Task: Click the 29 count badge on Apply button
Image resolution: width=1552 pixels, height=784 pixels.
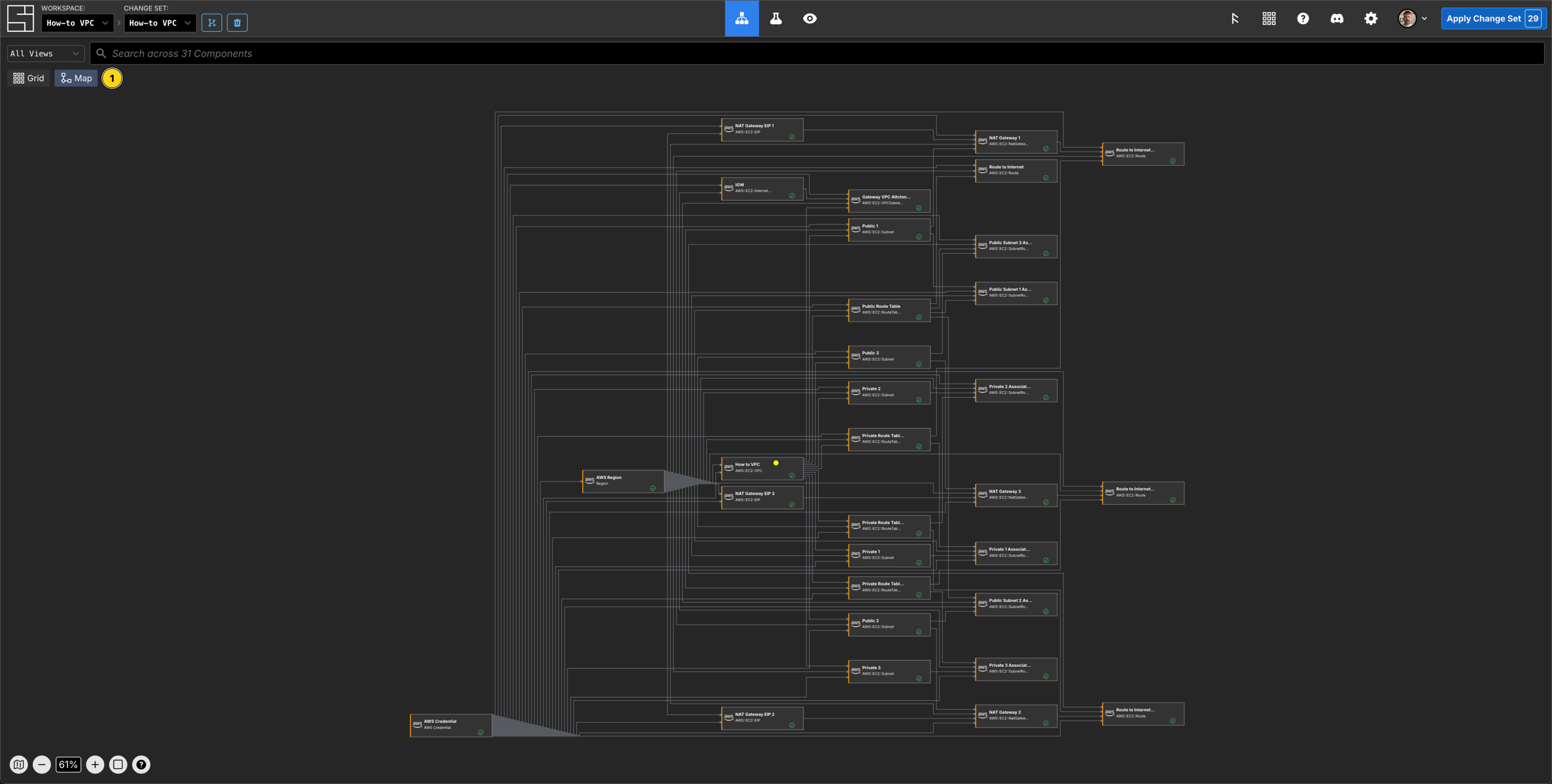Action: (1534, 18)
